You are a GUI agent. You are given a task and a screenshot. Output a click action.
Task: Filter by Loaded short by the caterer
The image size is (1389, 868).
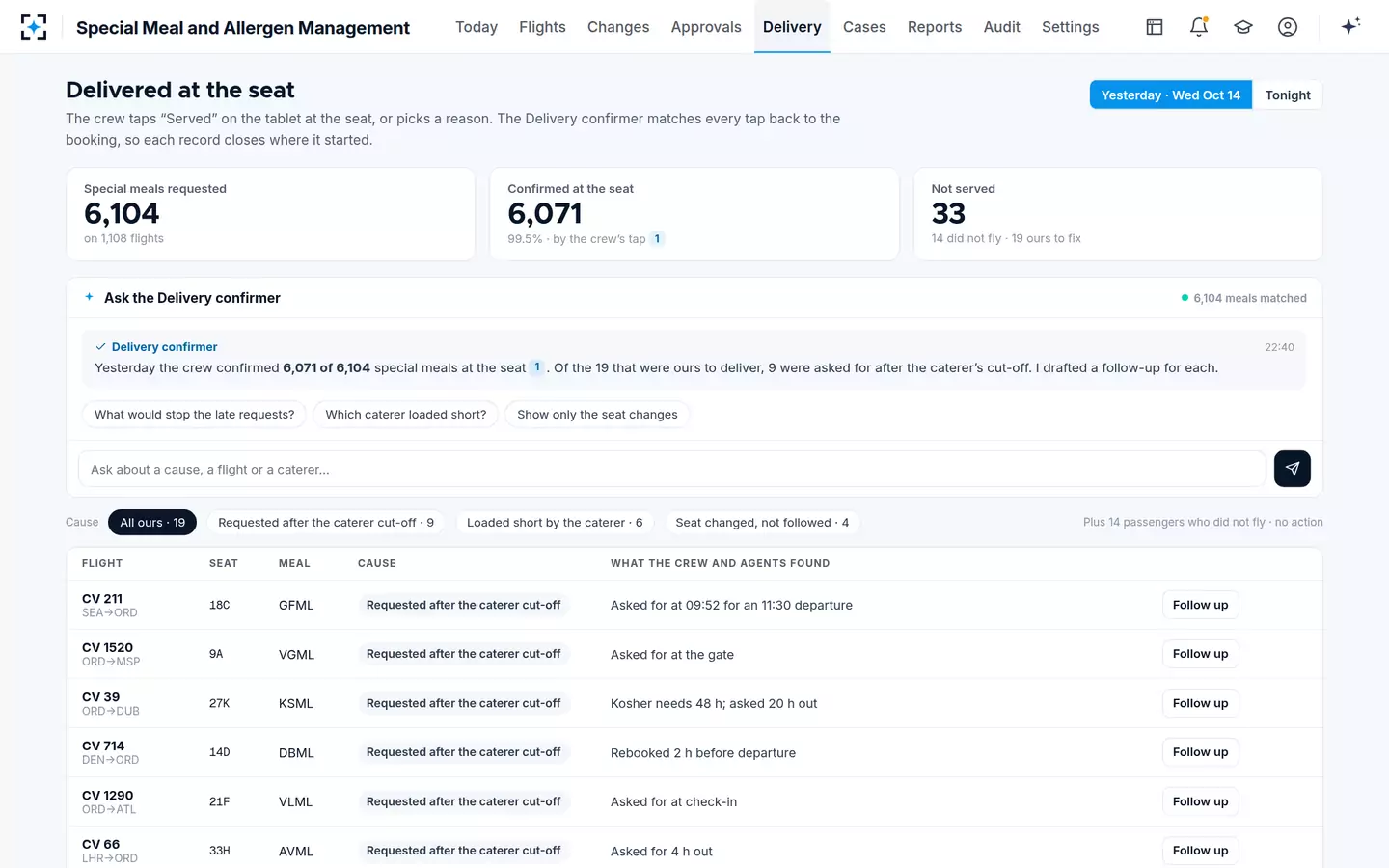555,522
